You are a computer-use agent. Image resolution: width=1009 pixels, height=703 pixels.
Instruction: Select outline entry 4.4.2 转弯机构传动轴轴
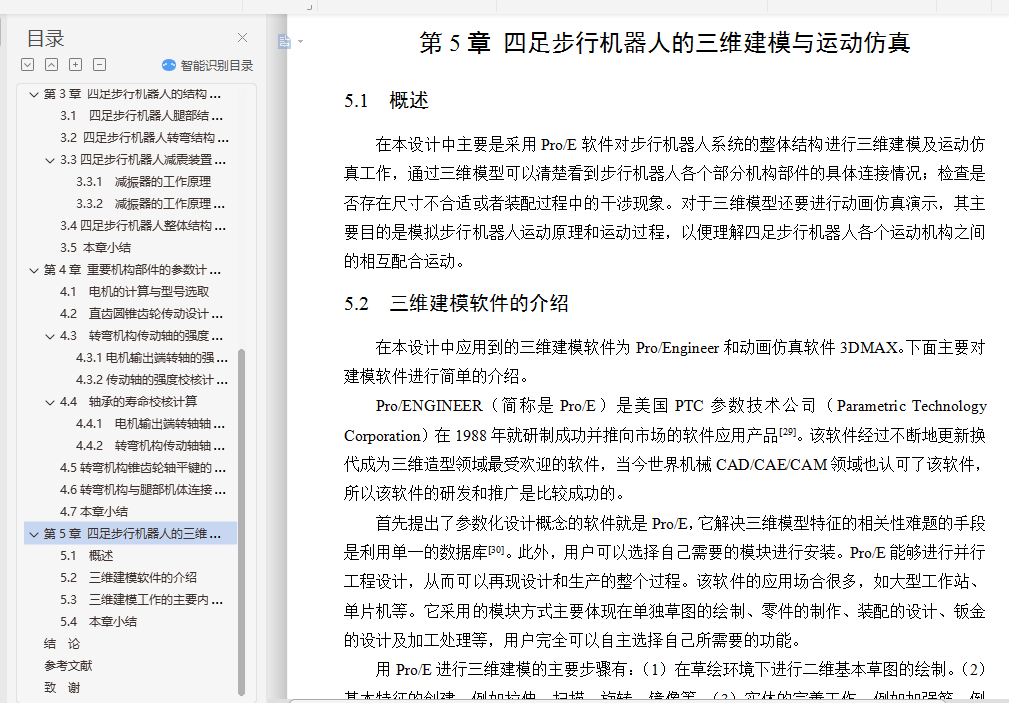click(x=151, y=445)
